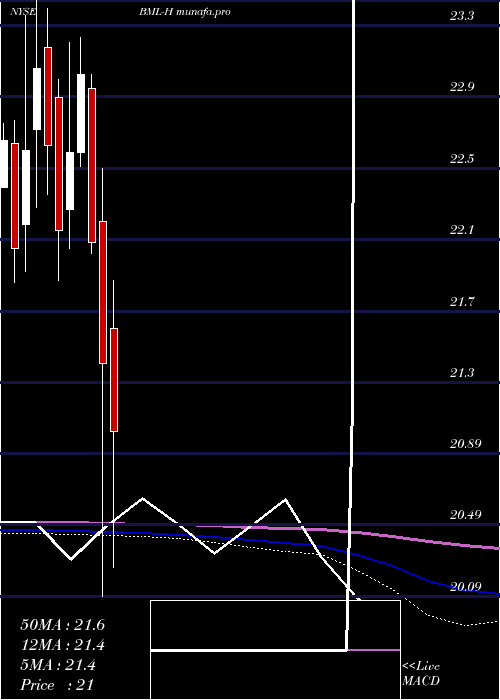Select the 22.5 price axis label
500x700 pixels.
point(462,159)
